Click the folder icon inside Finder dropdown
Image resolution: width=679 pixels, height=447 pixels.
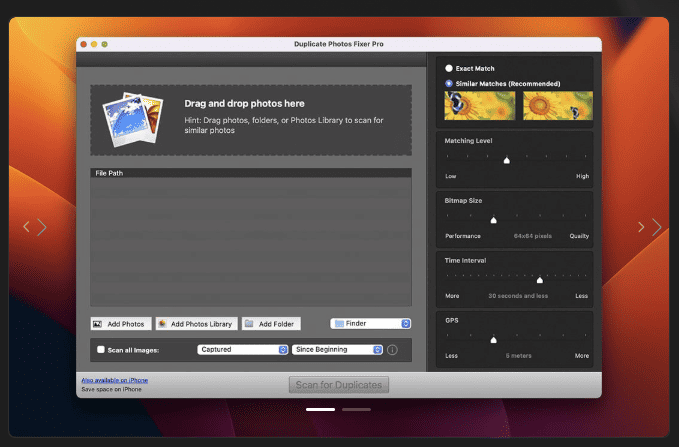[340, 324]
